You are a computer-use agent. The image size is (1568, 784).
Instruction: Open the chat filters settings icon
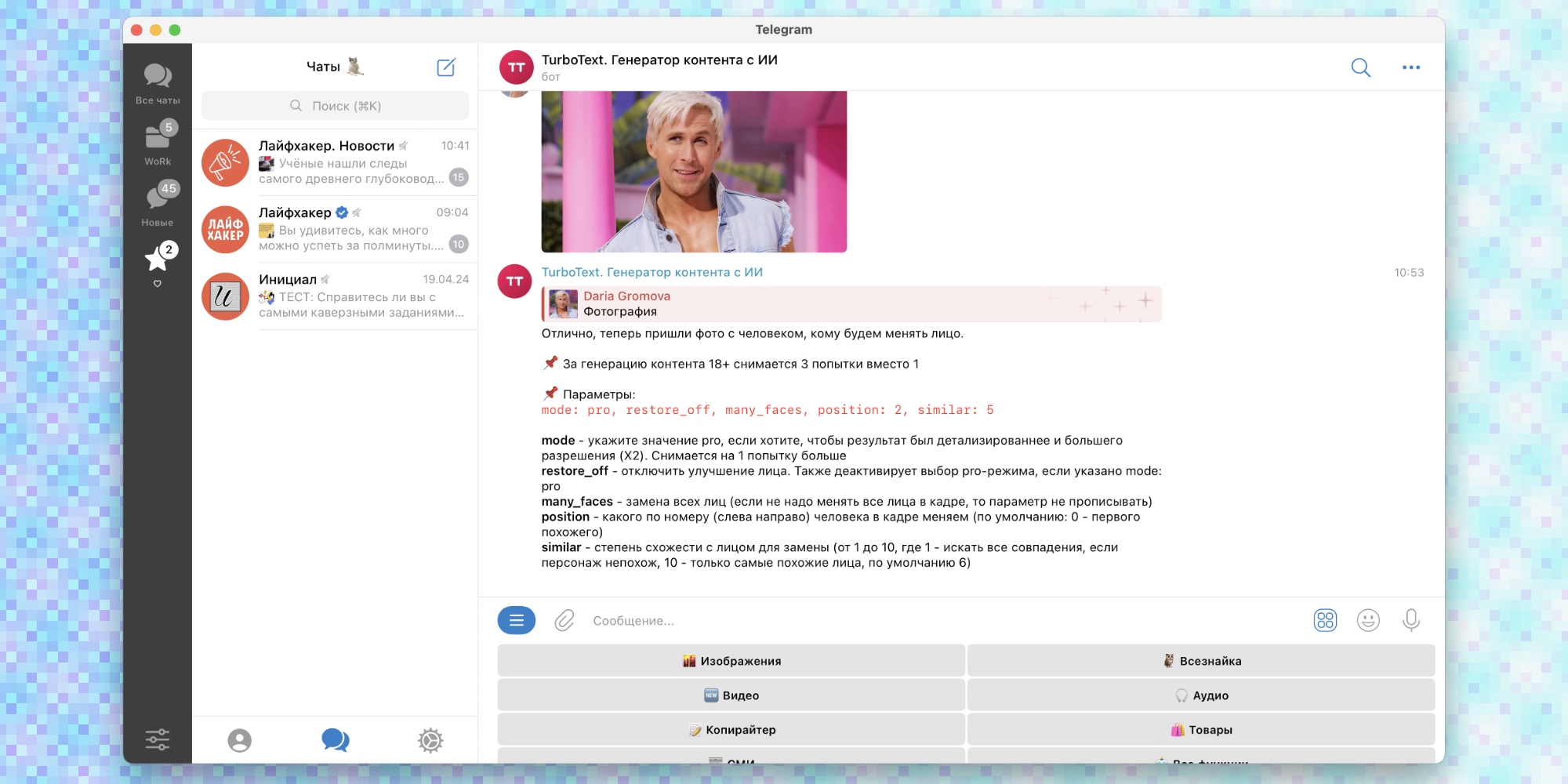coord(157,739)
